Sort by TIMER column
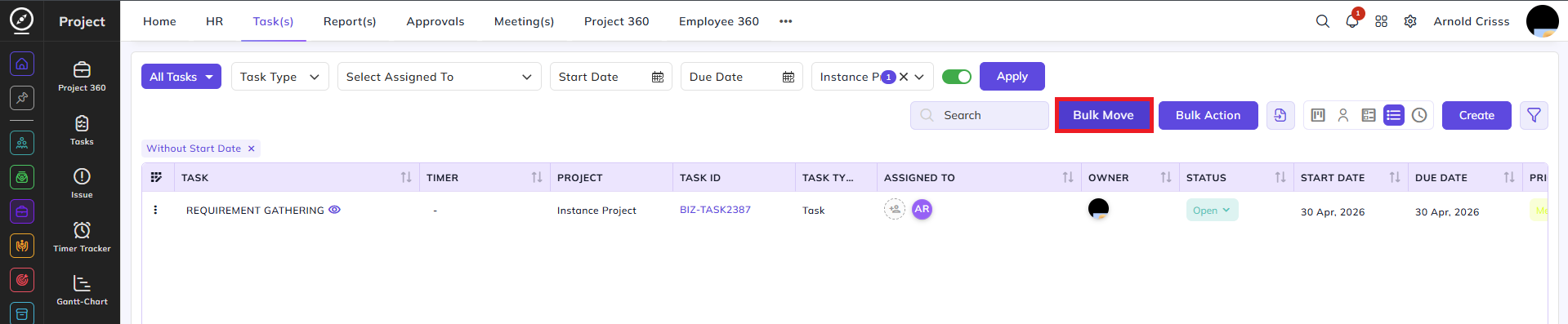 point(537,177)
